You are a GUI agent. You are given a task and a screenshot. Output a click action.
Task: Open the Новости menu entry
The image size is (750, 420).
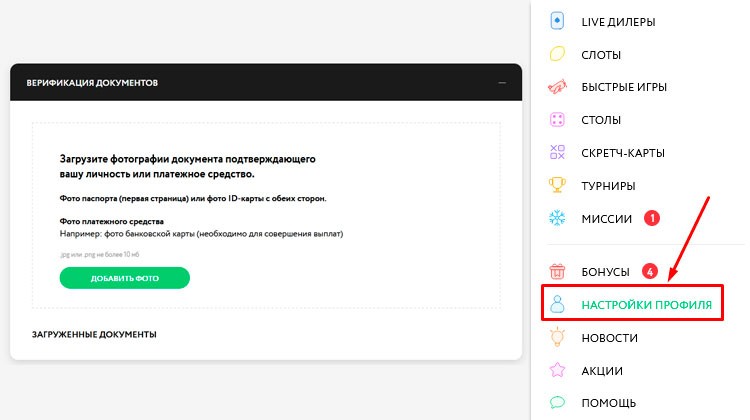pos(609,338)
